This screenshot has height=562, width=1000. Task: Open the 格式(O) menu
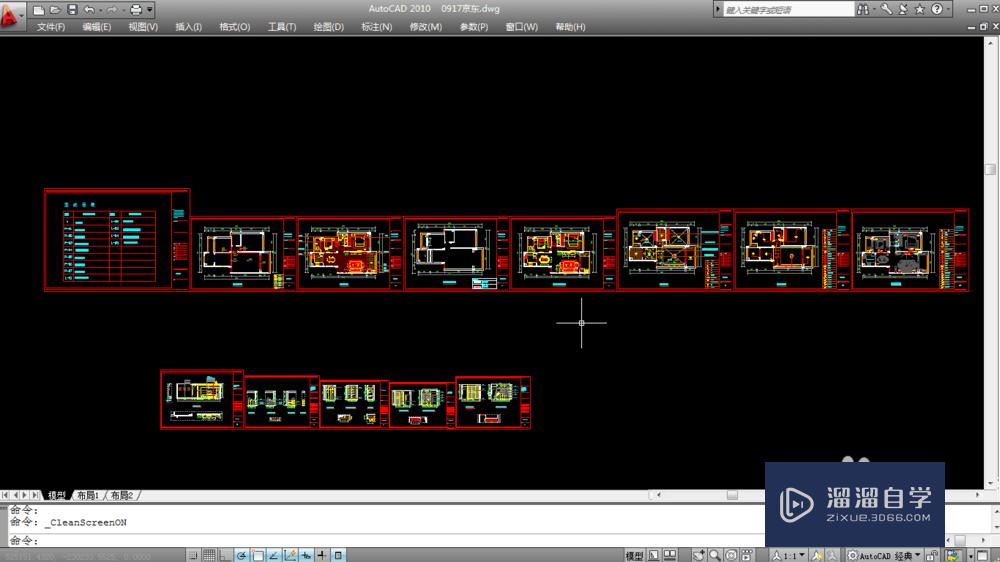(235, 27)
